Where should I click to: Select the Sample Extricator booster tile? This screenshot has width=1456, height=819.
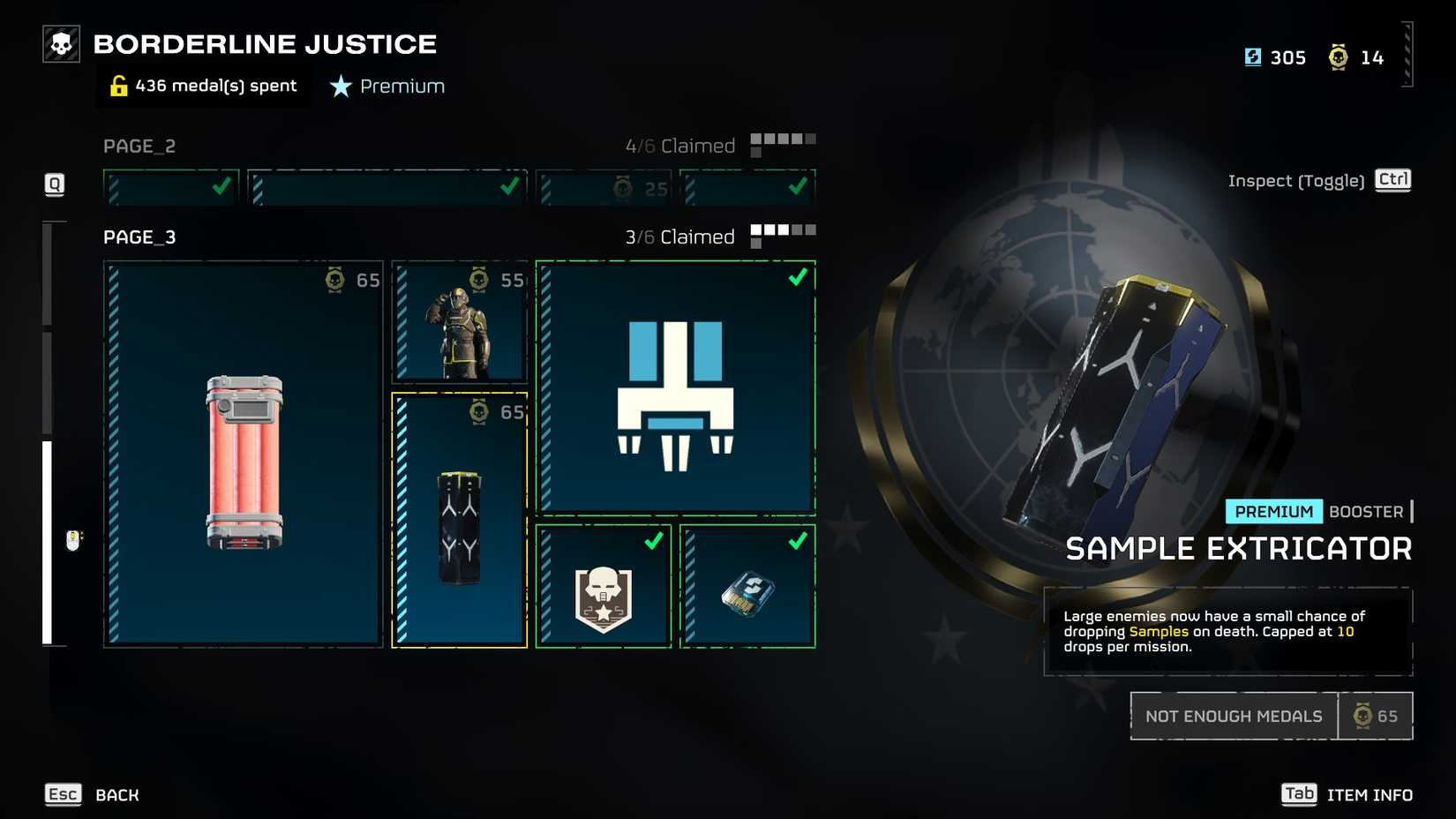pyautogui.click(x=460, y=520)
